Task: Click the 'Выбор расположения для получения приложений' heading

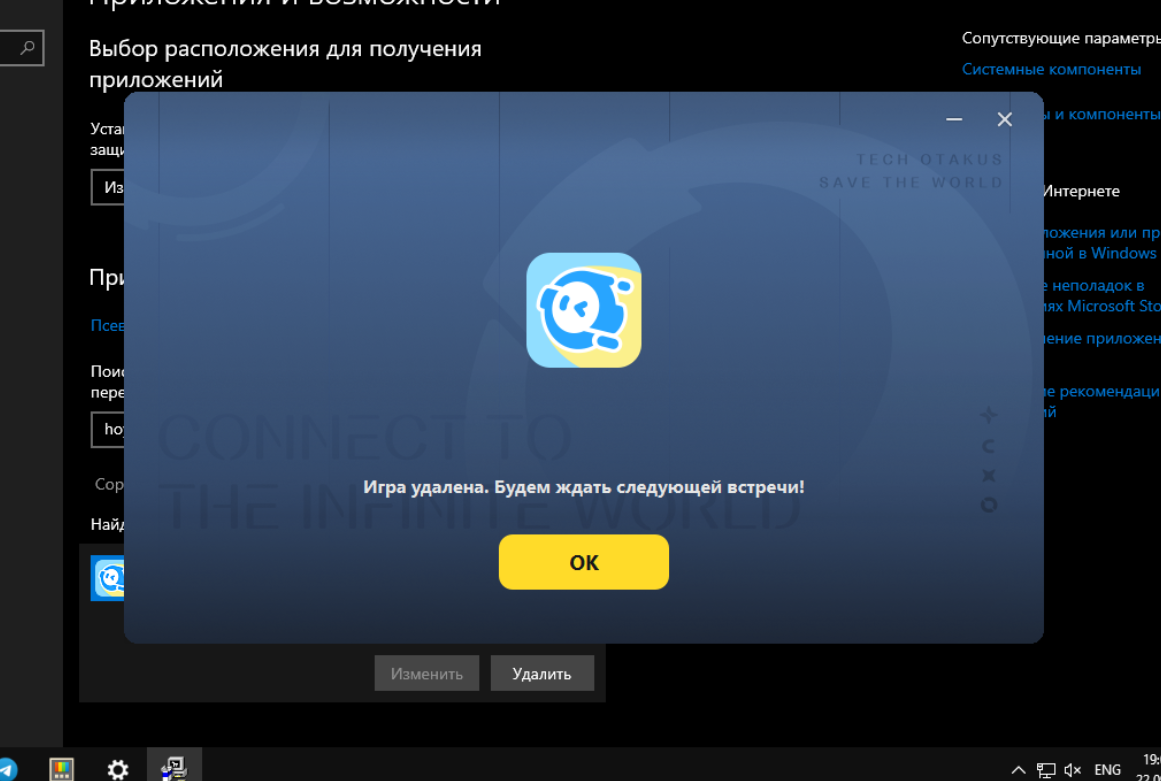Action: (x=285, y=64)
